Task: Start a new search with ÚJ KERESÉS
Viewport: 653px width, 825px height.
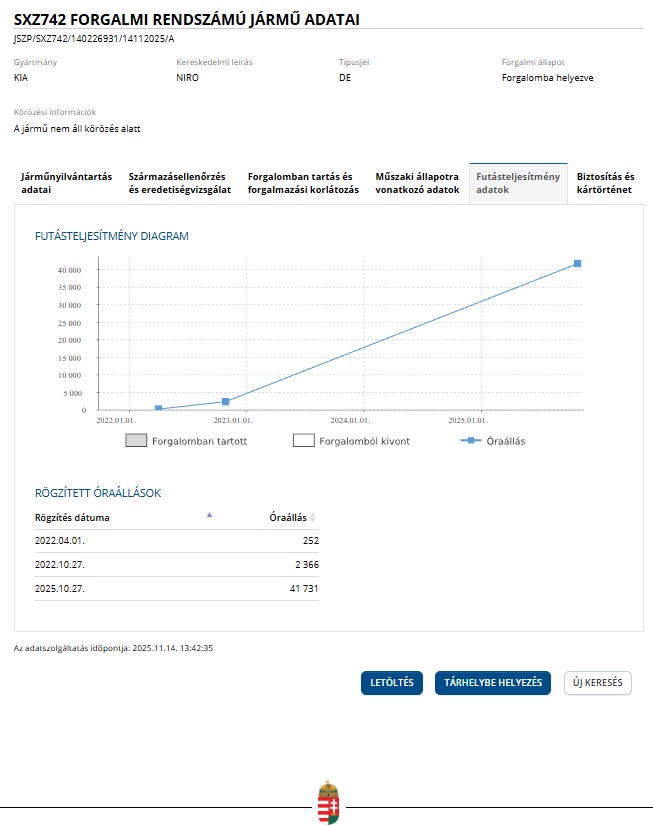Action: click(597, 683)
